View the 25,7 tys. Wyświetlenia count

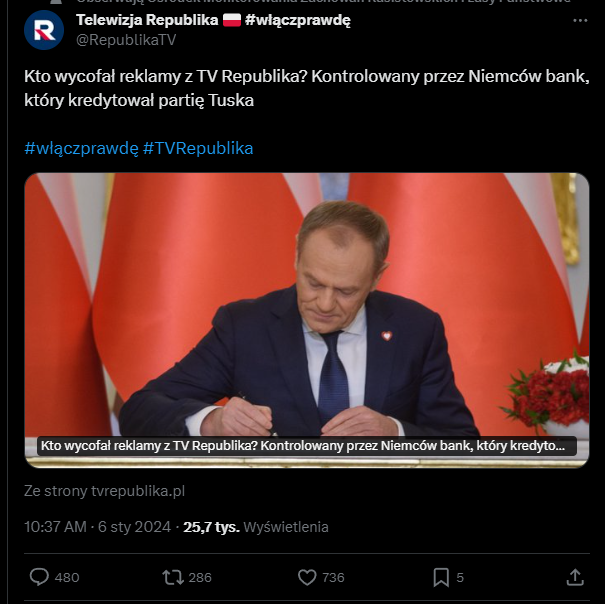256,527
